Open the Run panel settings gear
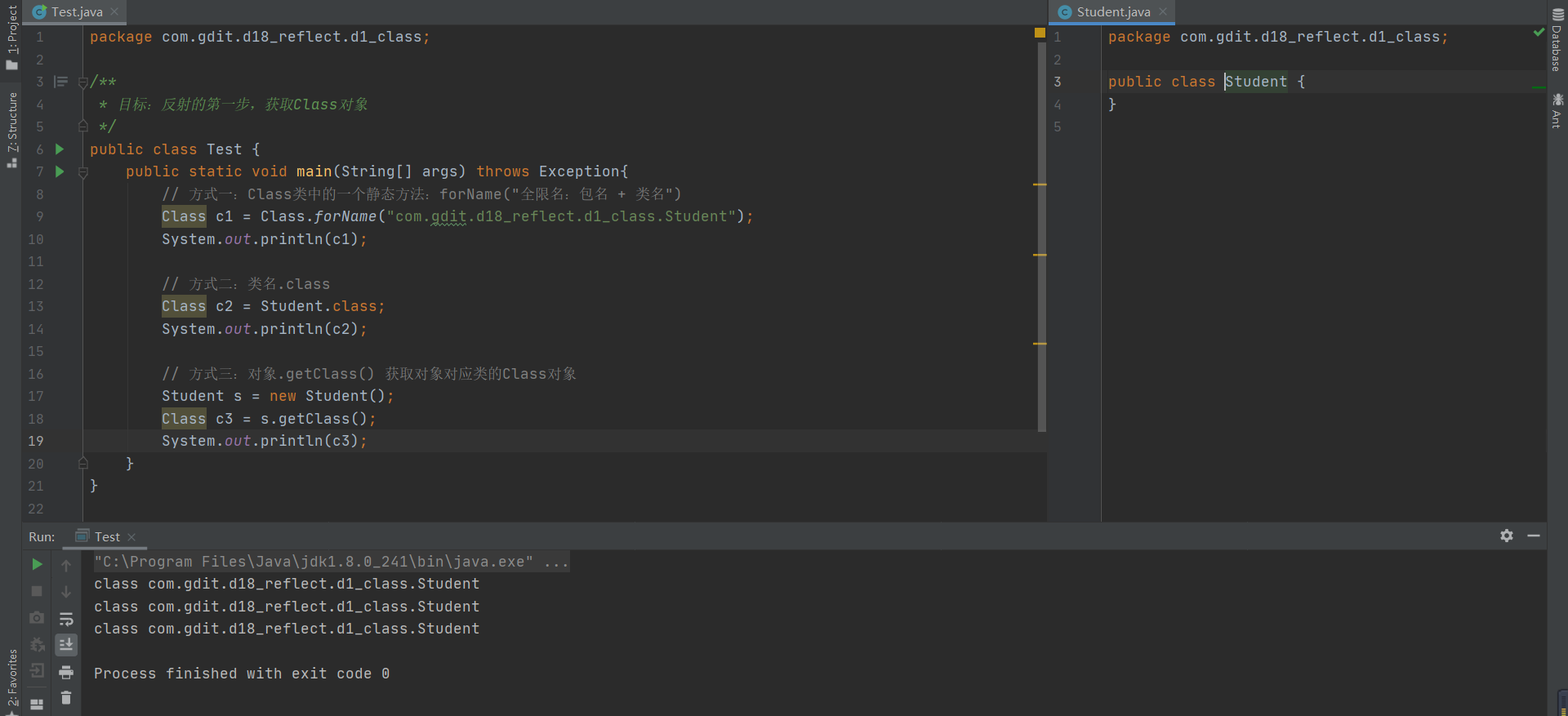 pos(1507,536)
